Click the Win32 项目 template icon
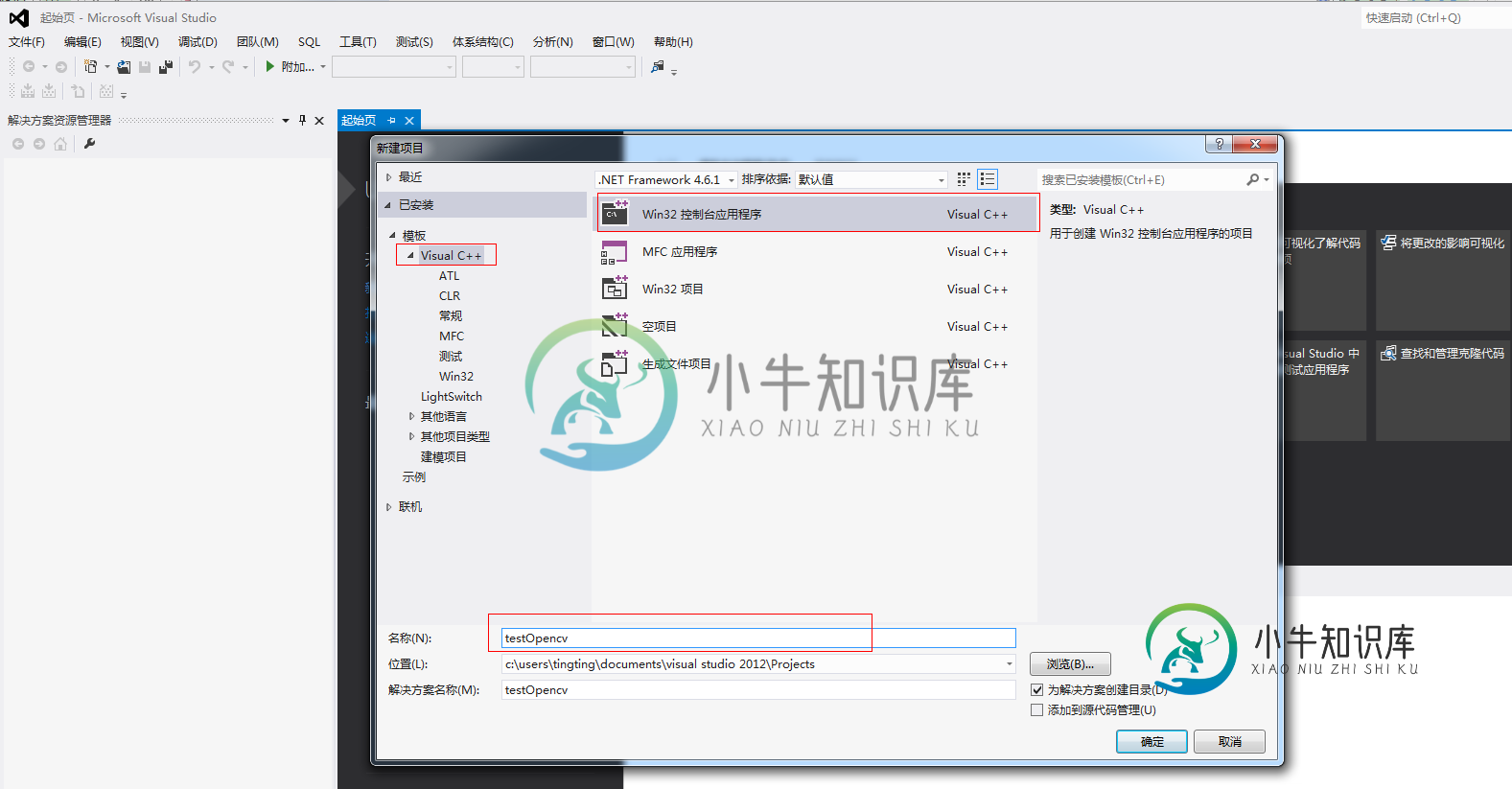This screenshot has width=1512, height=789. [615, 288]
